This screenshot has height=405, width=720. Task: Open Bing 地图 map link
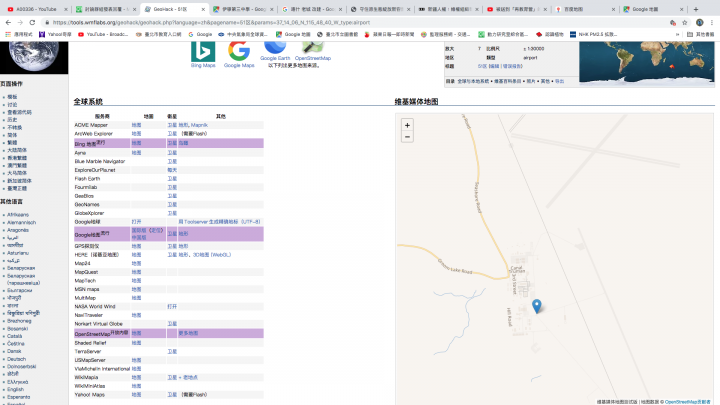[136, 143]
